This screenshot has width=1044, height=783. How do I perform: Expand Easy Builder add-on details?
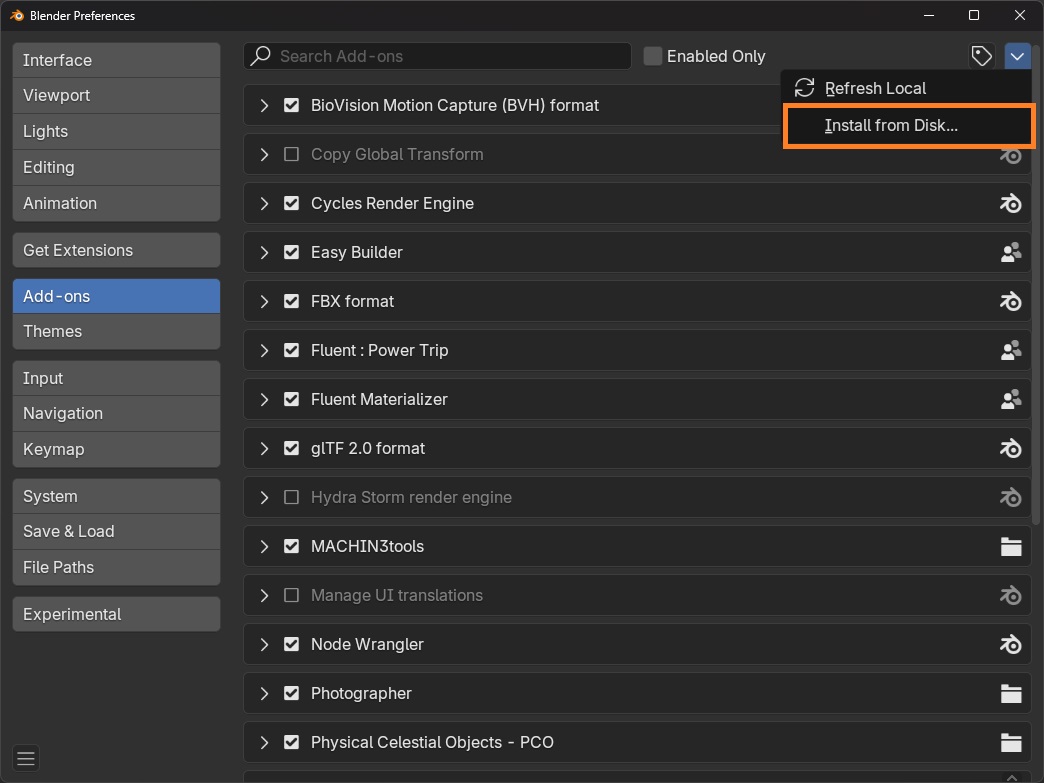(x=264, y=252)
